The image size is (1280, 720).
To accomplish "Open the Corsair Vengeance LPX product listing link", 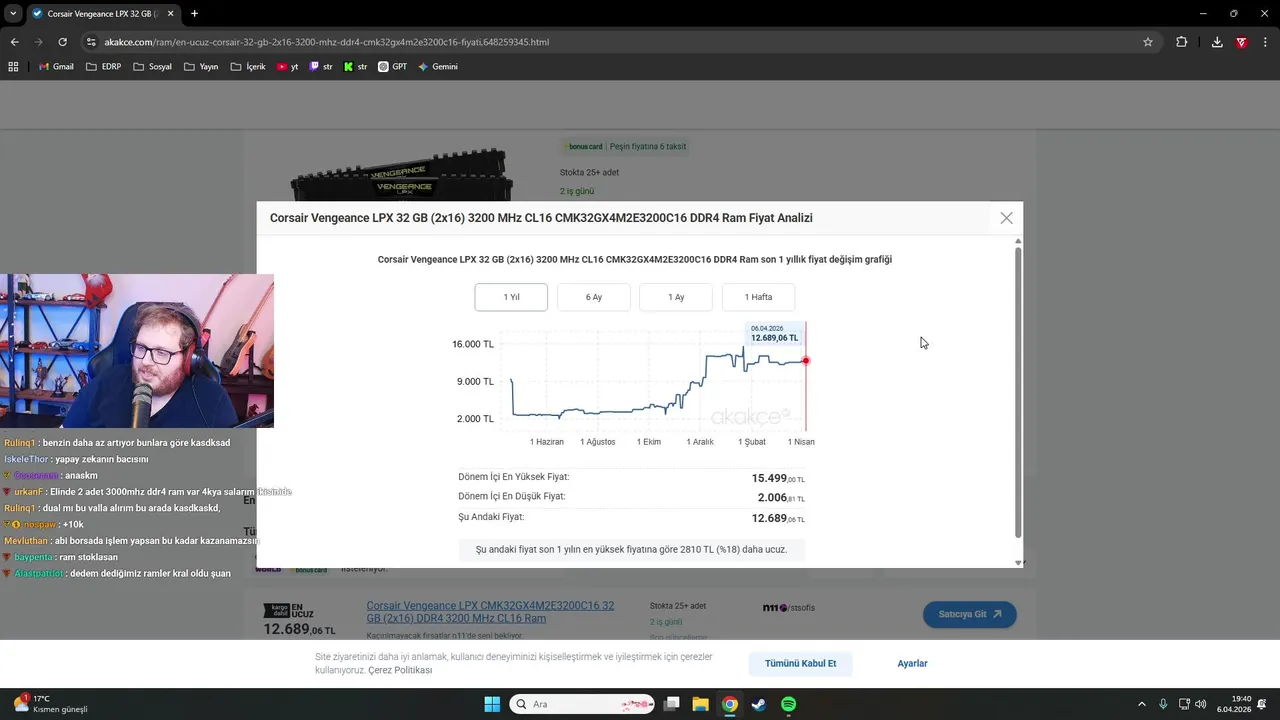I will click(x=490, y=612).
